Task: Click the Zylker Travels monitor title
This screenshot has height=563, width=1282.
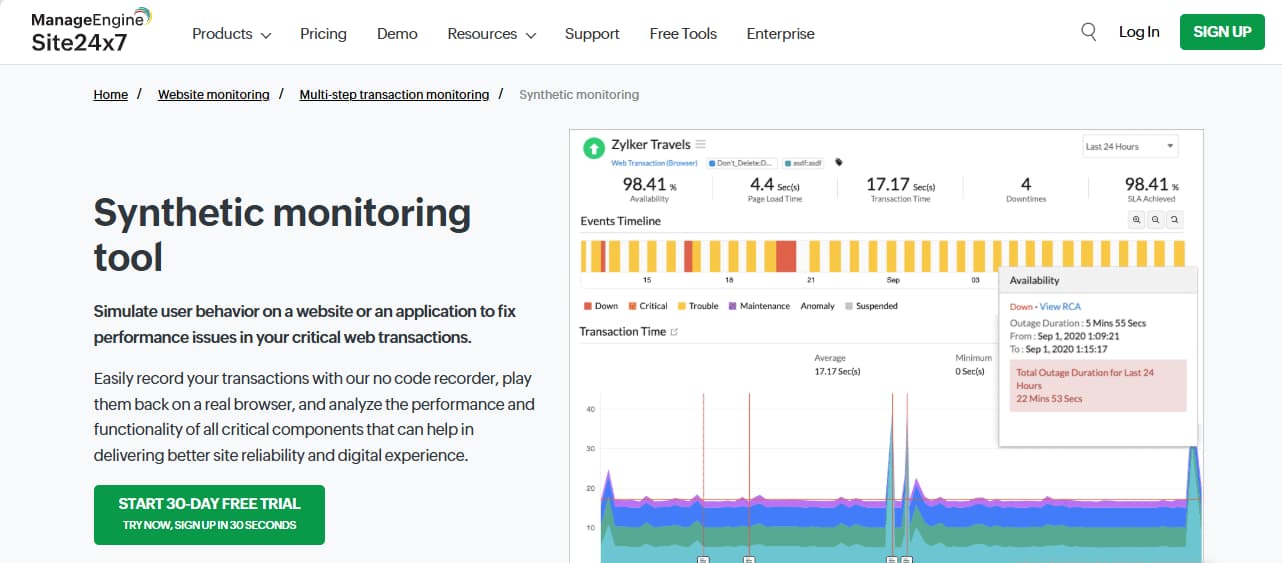Action: click(651, 144)
